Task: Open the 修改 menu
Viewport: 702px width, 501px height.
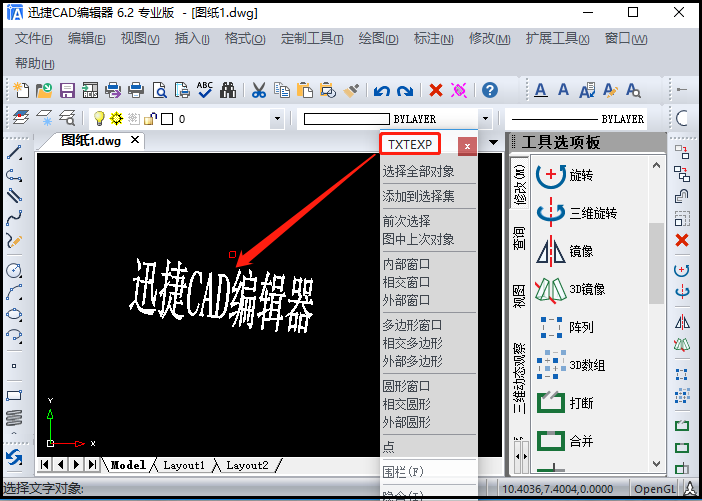Action: pos(489,39)
